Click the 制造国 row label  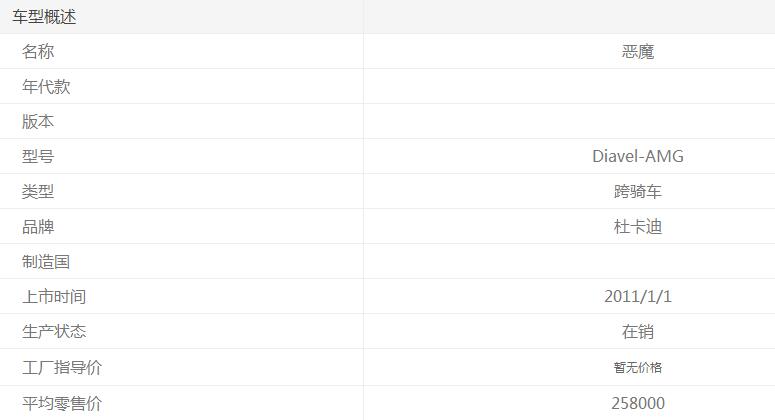tap(46, 262)
